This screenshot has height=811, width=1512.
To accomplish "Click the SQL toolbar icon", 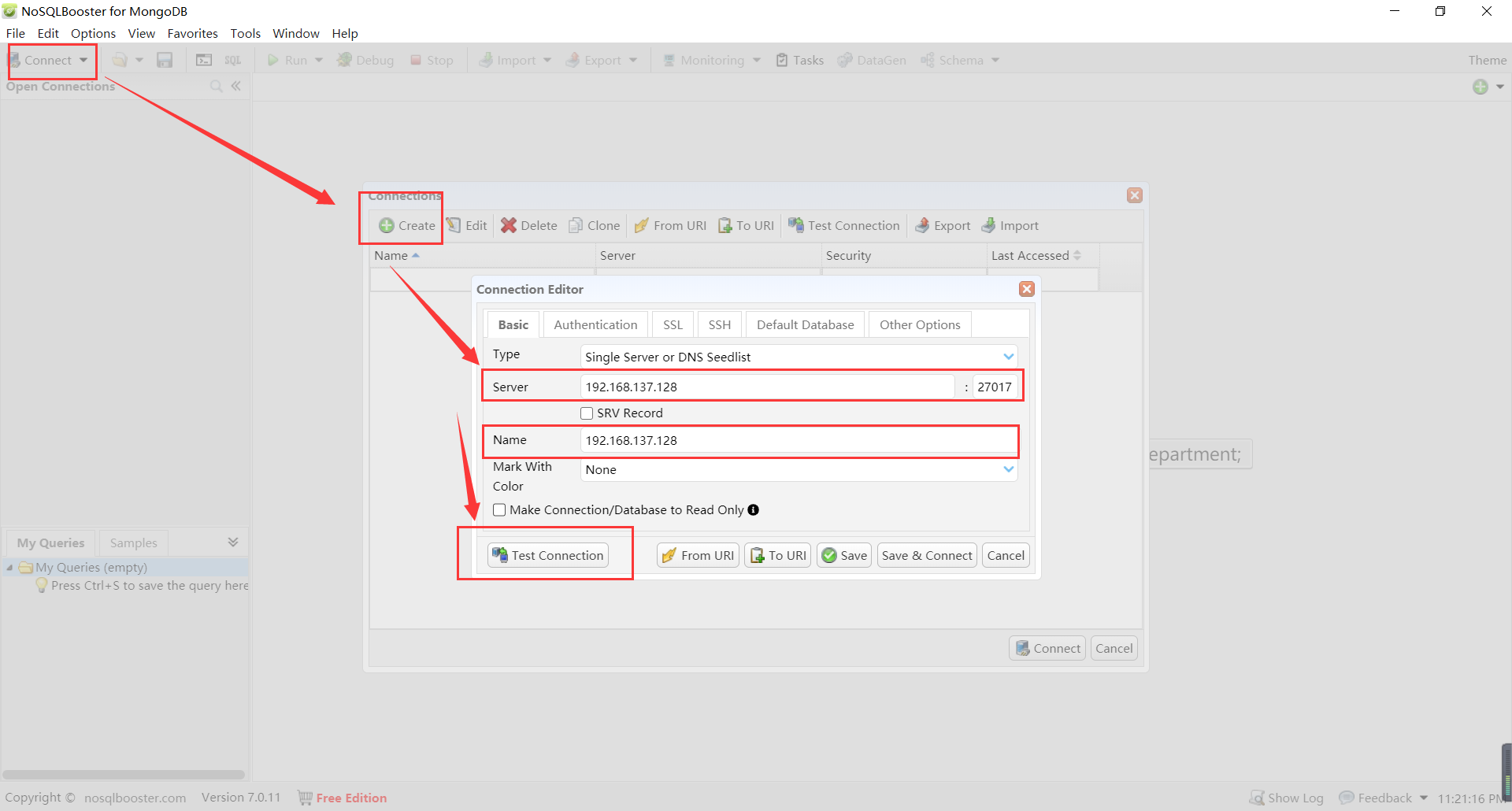I will 233,60.
